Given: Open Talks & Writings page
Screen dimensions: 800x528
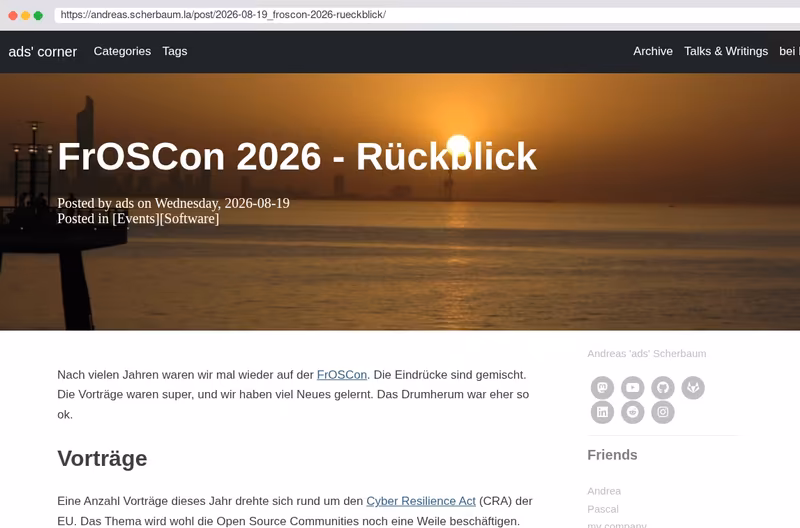Looking at the screenshot, I should [726, 51].
